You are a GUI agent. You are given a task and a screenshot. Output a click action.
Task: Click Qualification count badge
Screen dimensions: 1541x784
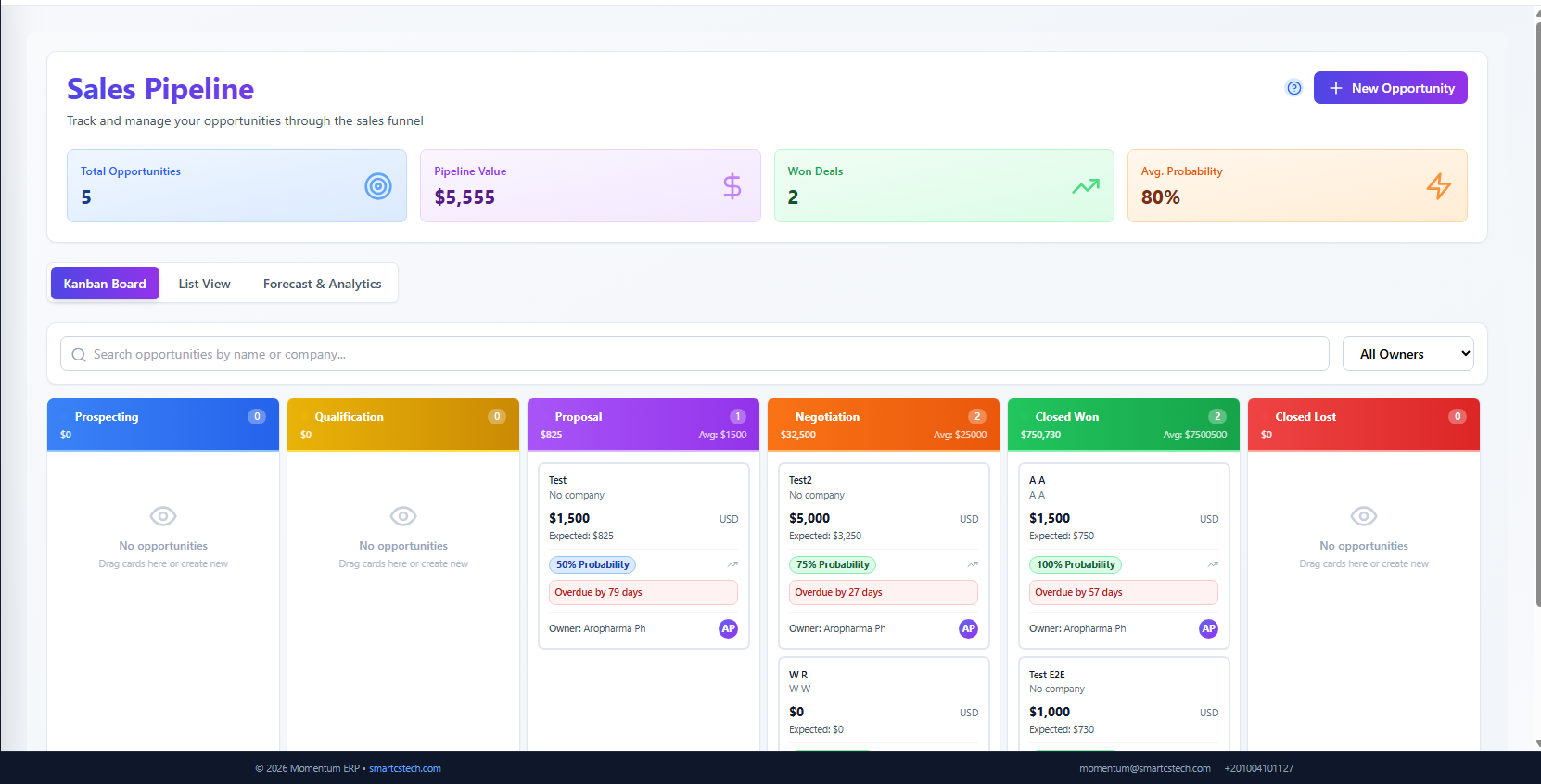pyautogui.click(x=497, y=417)
